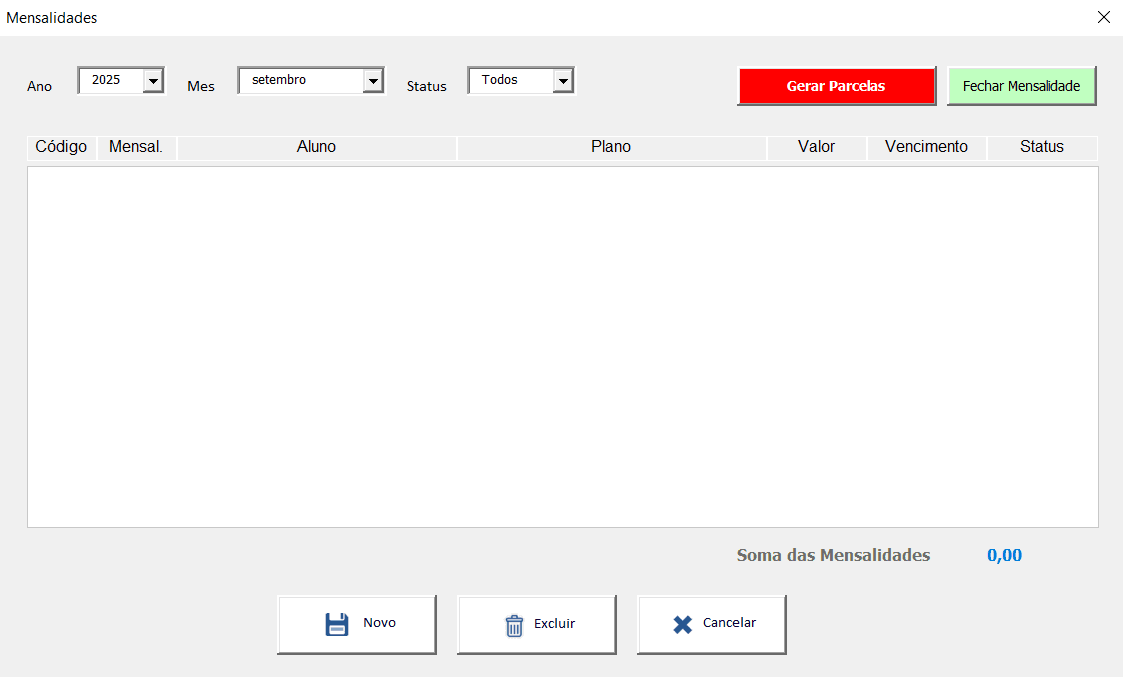Select the Código column header
Image resolution: width=1123 pixels, height=677 pixels.
(61, 147)
